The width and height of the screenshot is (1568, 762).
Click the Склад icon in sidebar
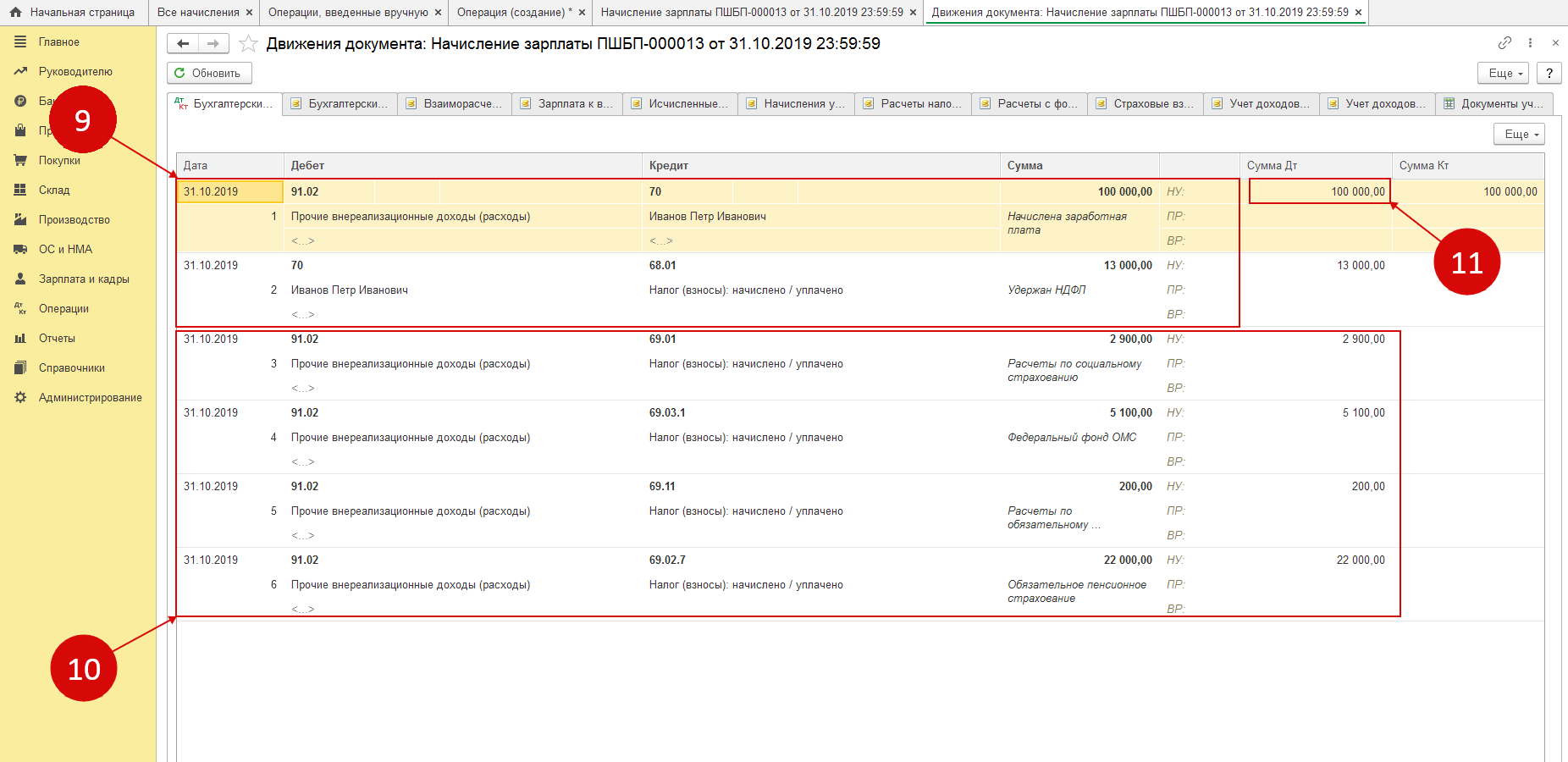(x=20, y=190)
